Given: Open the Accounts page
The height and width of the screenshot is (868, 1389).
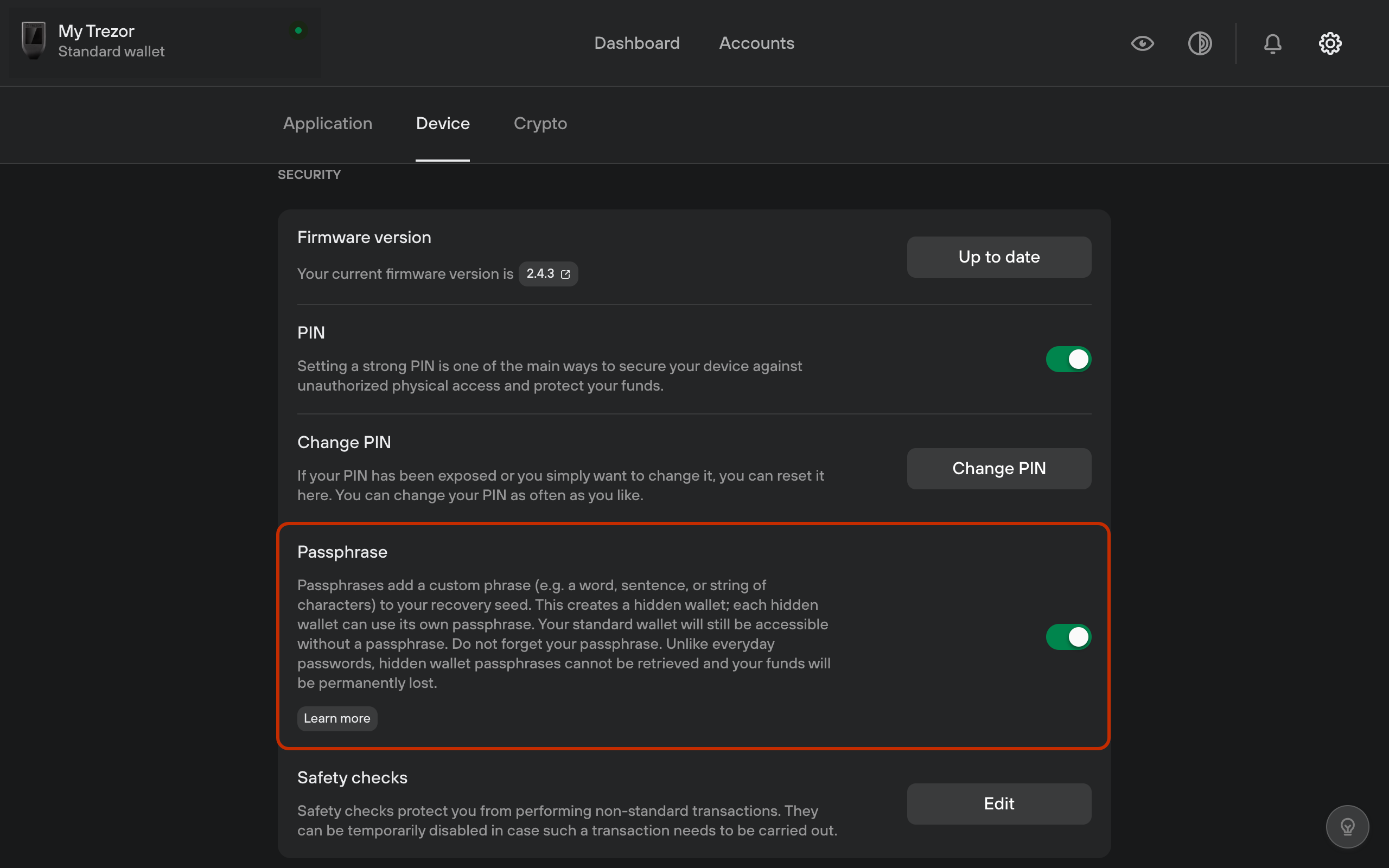Looking at the screenshot, I should coord(756,43).
